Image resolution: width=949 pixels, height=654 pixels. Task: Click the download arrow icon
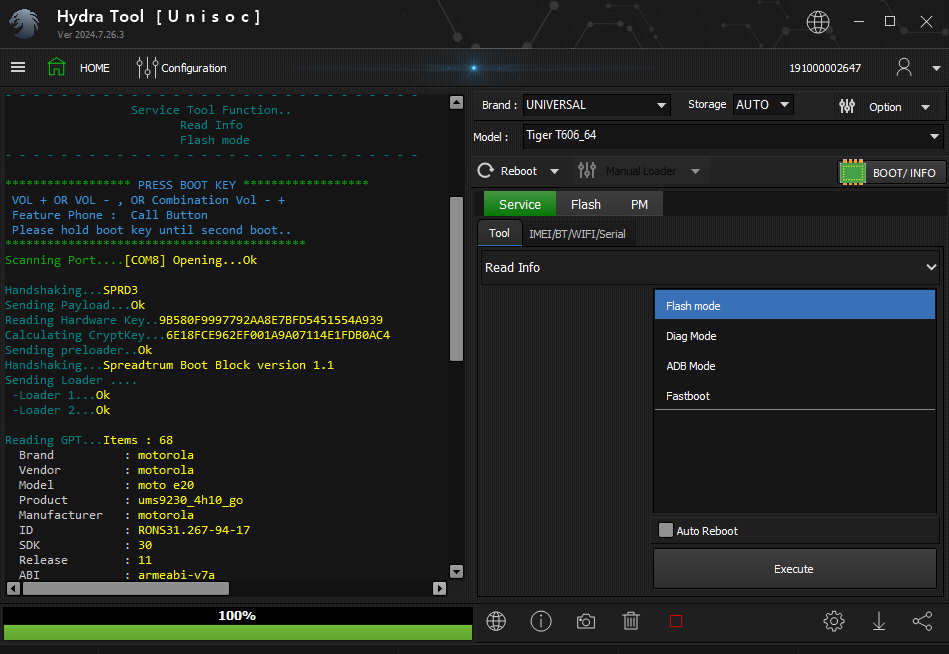pyautogui.click(x=879, y=621)
